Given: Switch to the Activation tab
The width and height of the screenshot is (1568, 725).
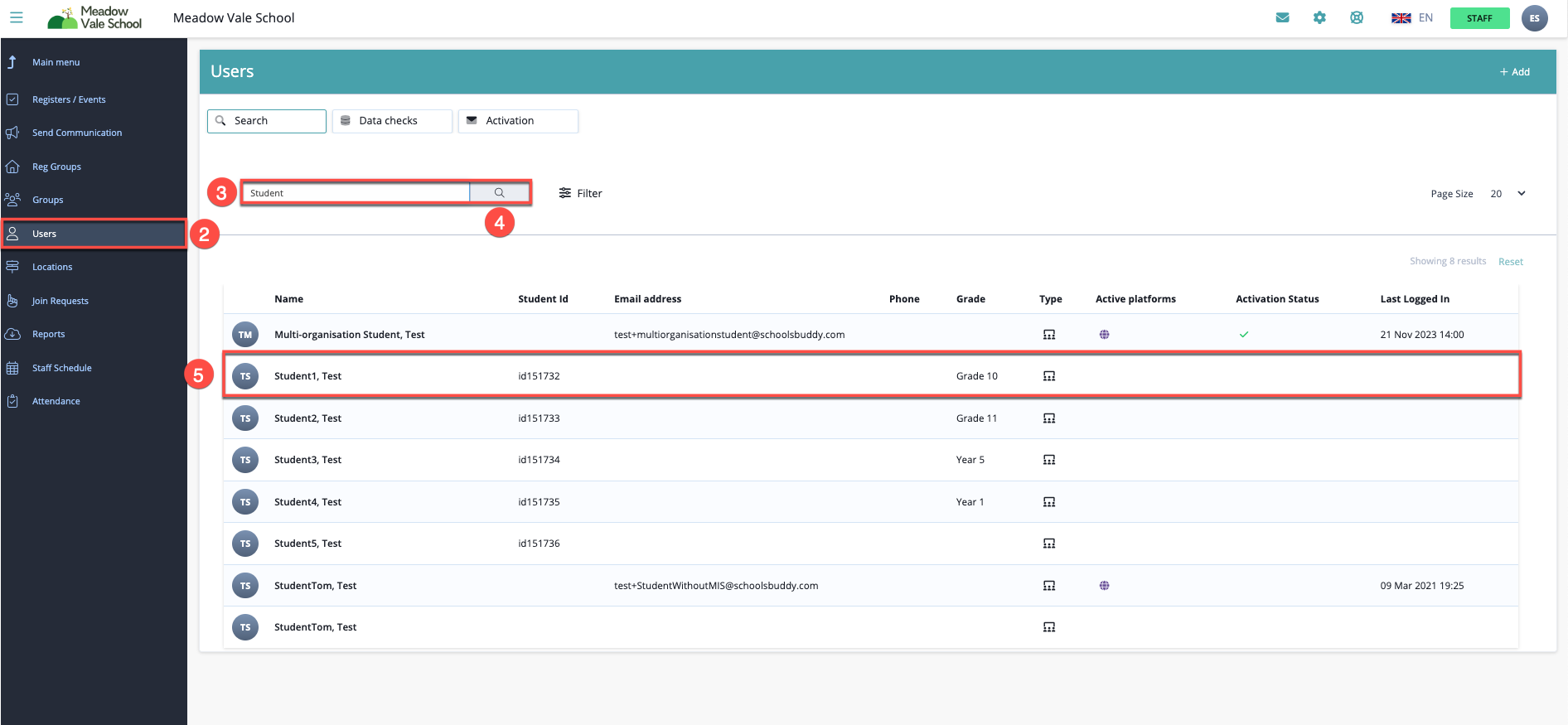Looking at the screenshot, I should [x=518, y=121].
